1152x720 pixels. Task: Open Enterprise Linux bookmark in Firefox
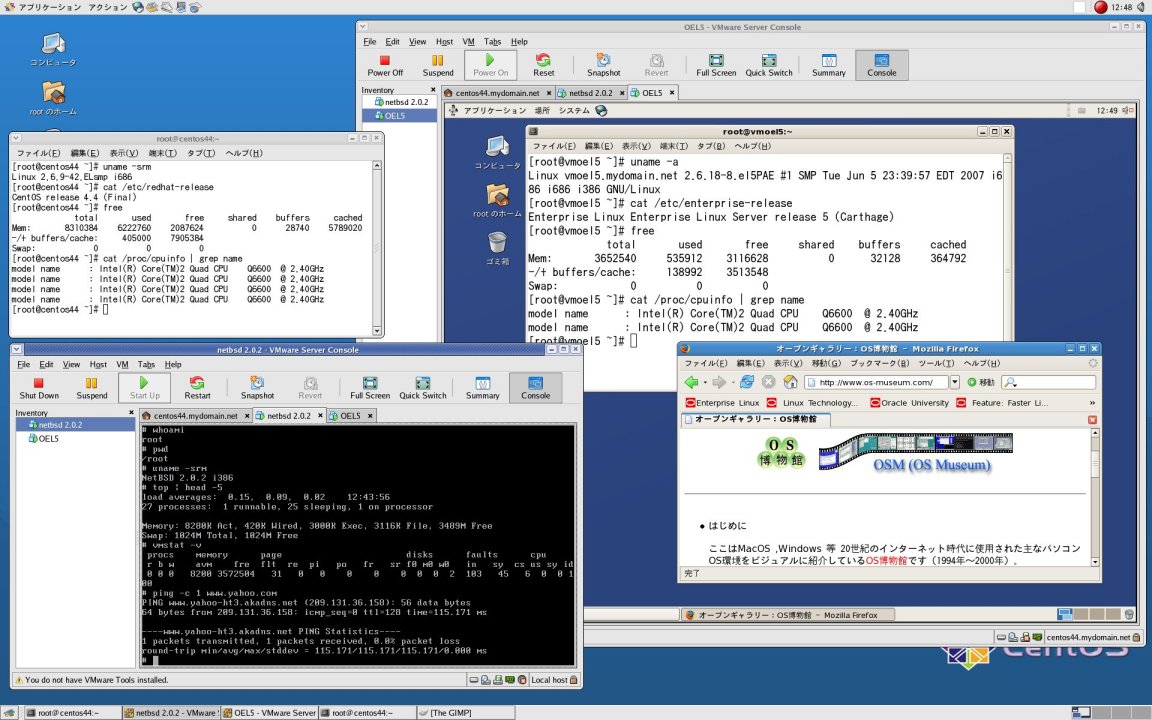pos(722,403)
